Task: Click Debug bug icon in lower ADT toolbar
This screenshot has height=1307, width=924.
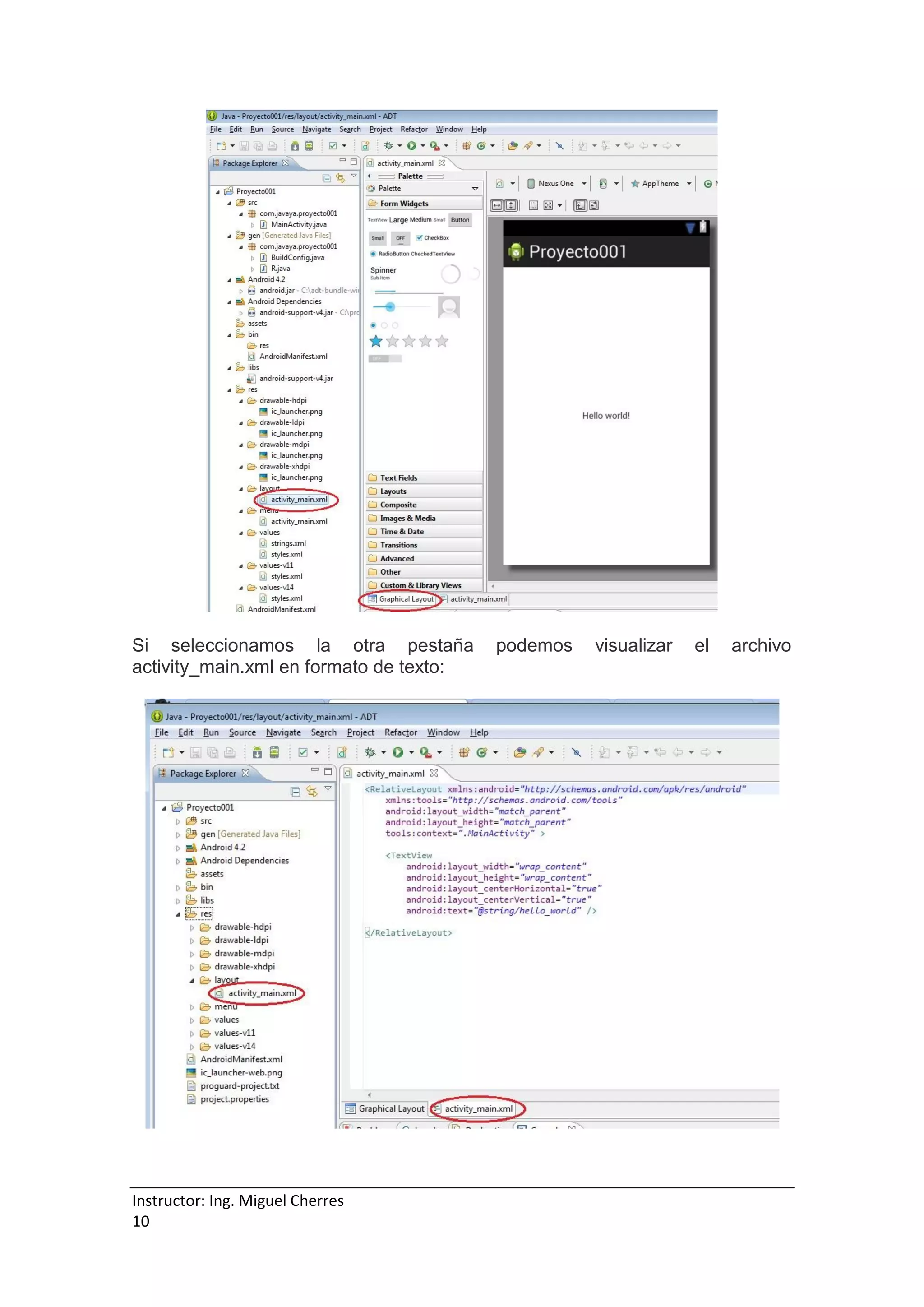Action: 370,752
